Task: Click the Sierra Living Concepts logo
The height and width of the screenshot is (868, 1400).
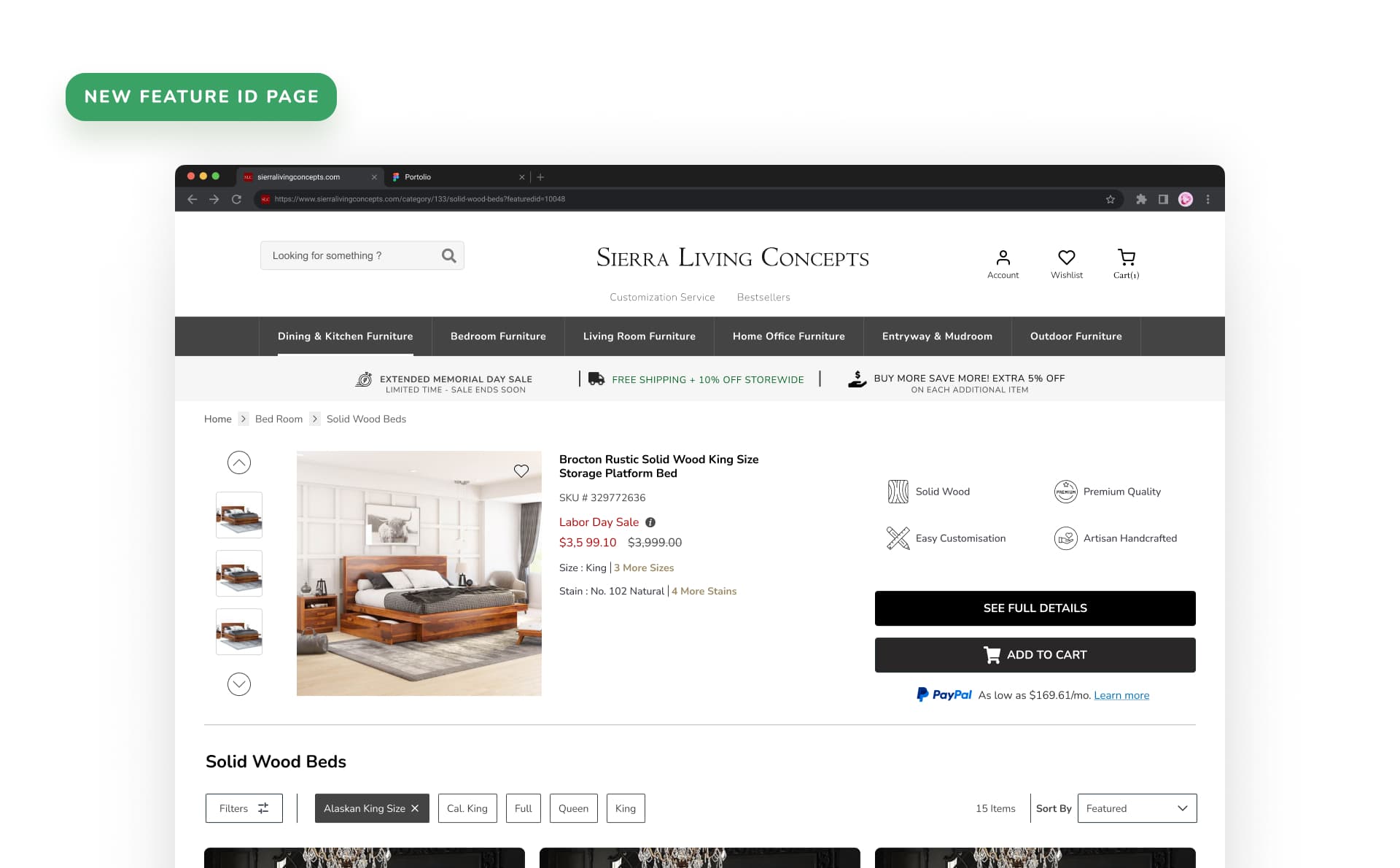Action: (733, 257)
